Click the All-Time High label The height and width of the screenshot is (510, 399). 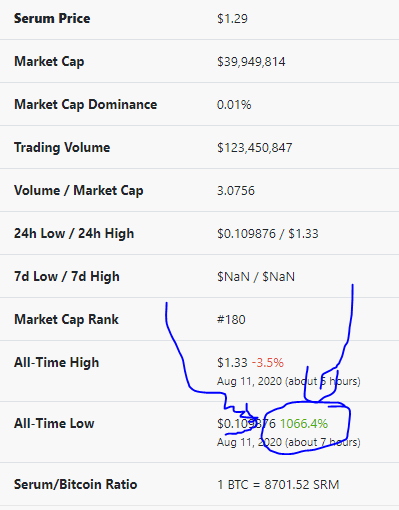[x=57, y=363]
